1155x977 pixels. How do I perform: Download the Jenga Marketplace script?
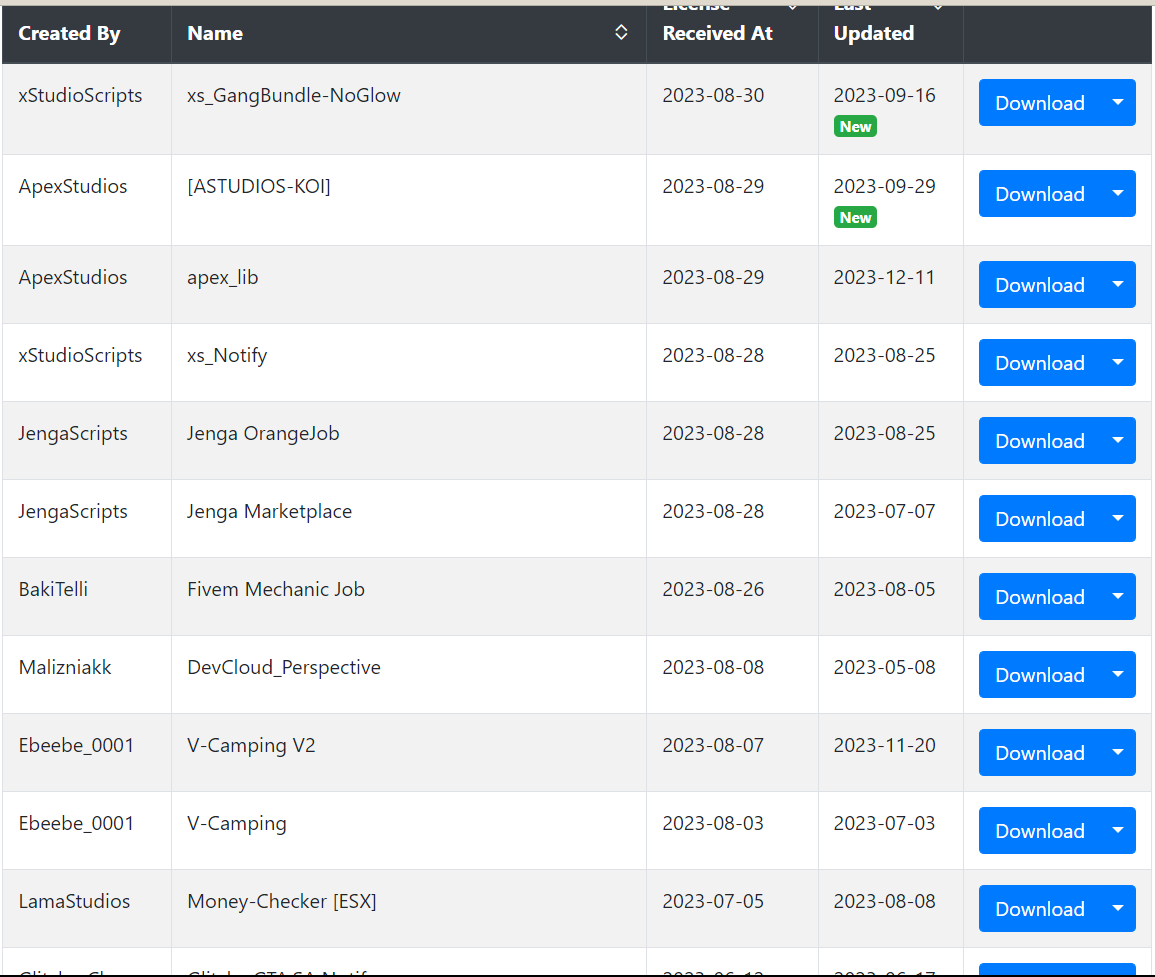(x=1039, y=519)
